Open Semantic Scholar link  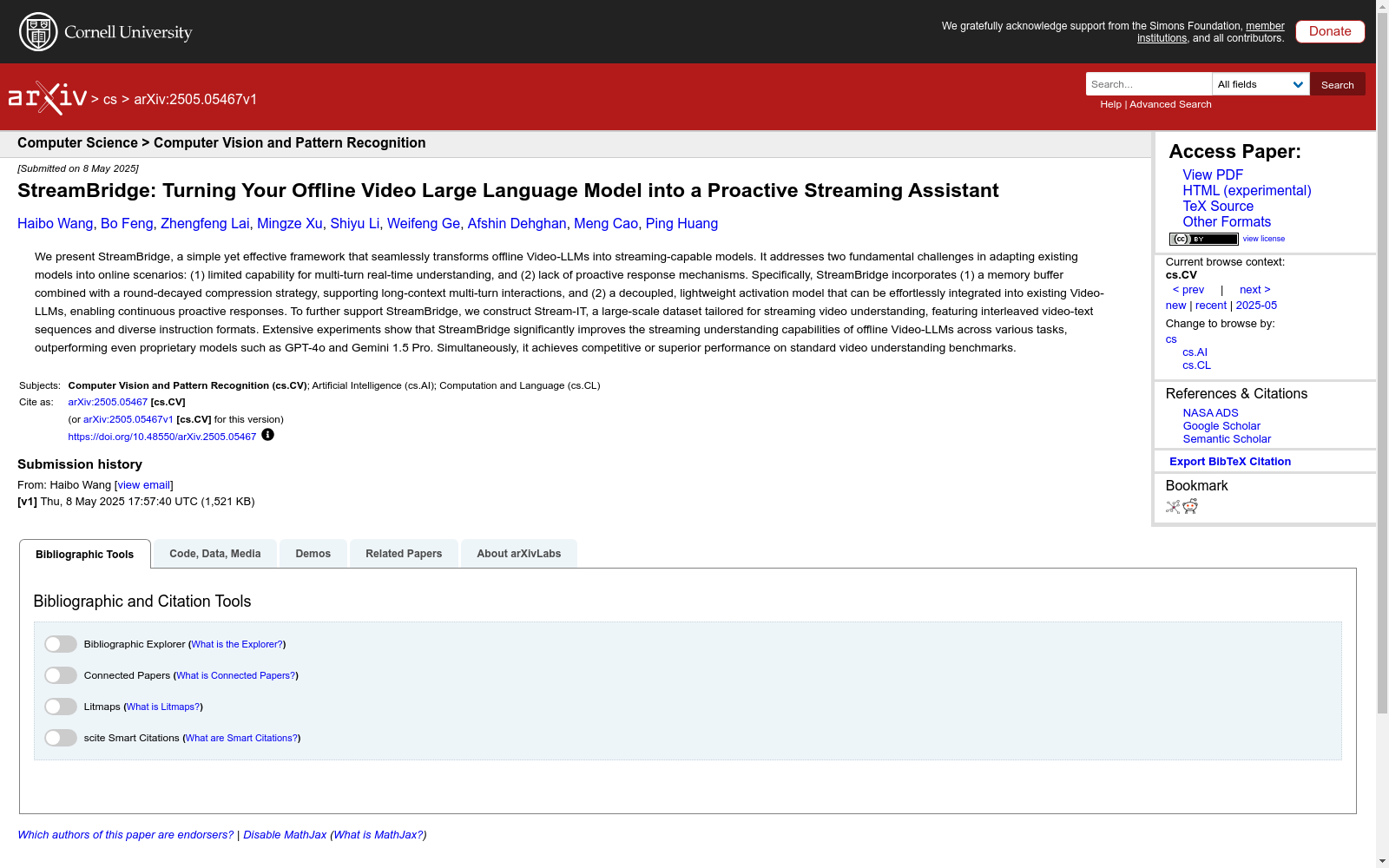pos(1227,439)
